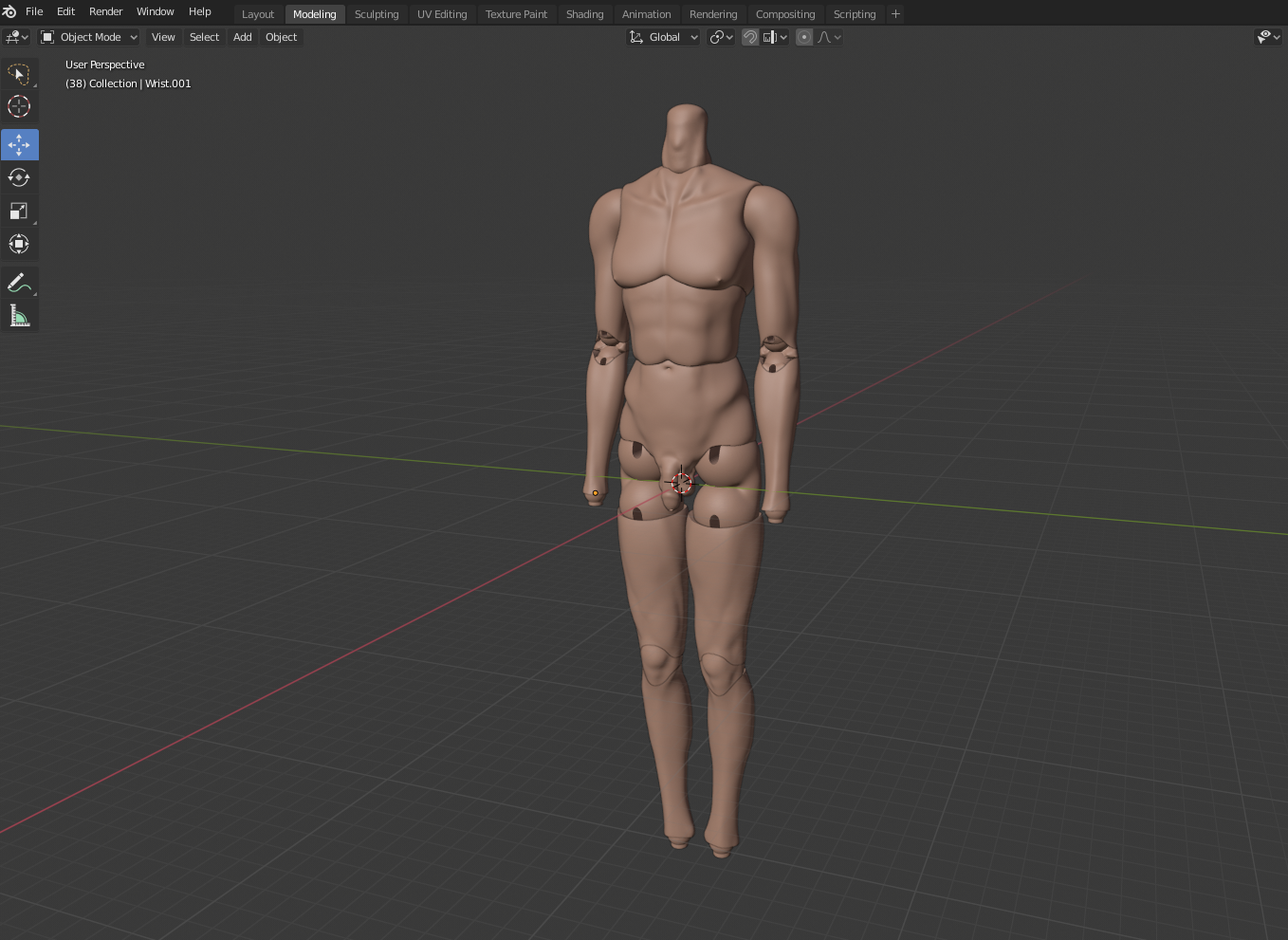Image resolution: width=1288 pixels, height=940 pixels.
Task: Switch to the Rendering workspace tab
Action: tap(713, 14)
